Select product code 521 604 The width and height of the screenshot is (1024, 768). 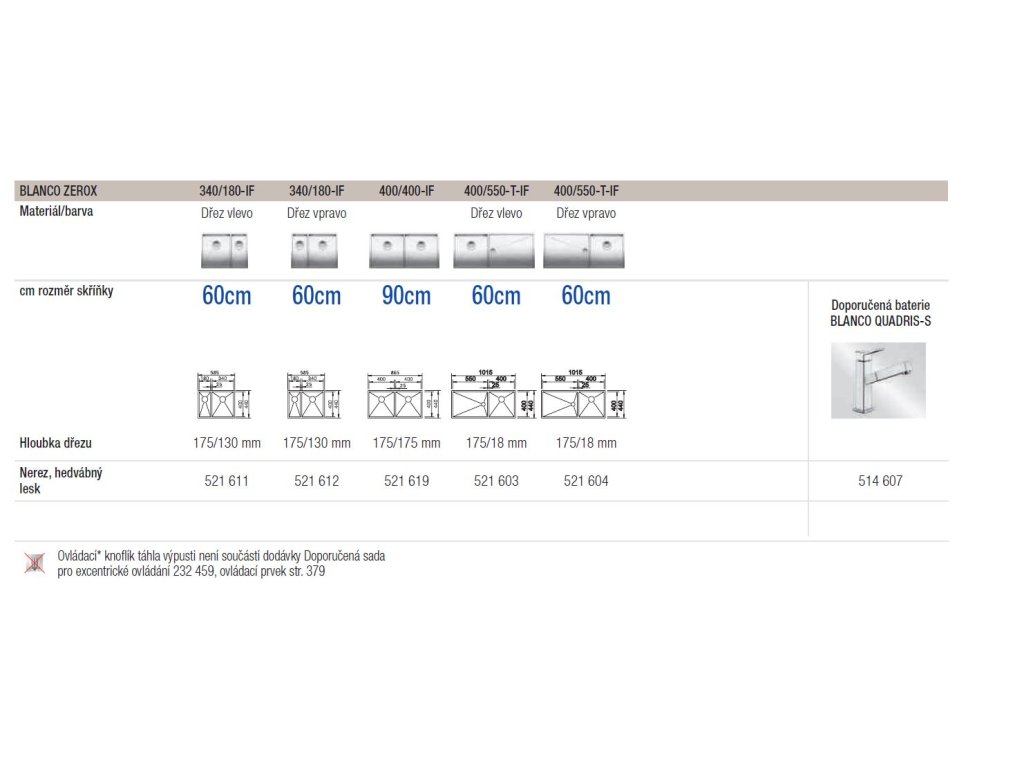[586, 481]
